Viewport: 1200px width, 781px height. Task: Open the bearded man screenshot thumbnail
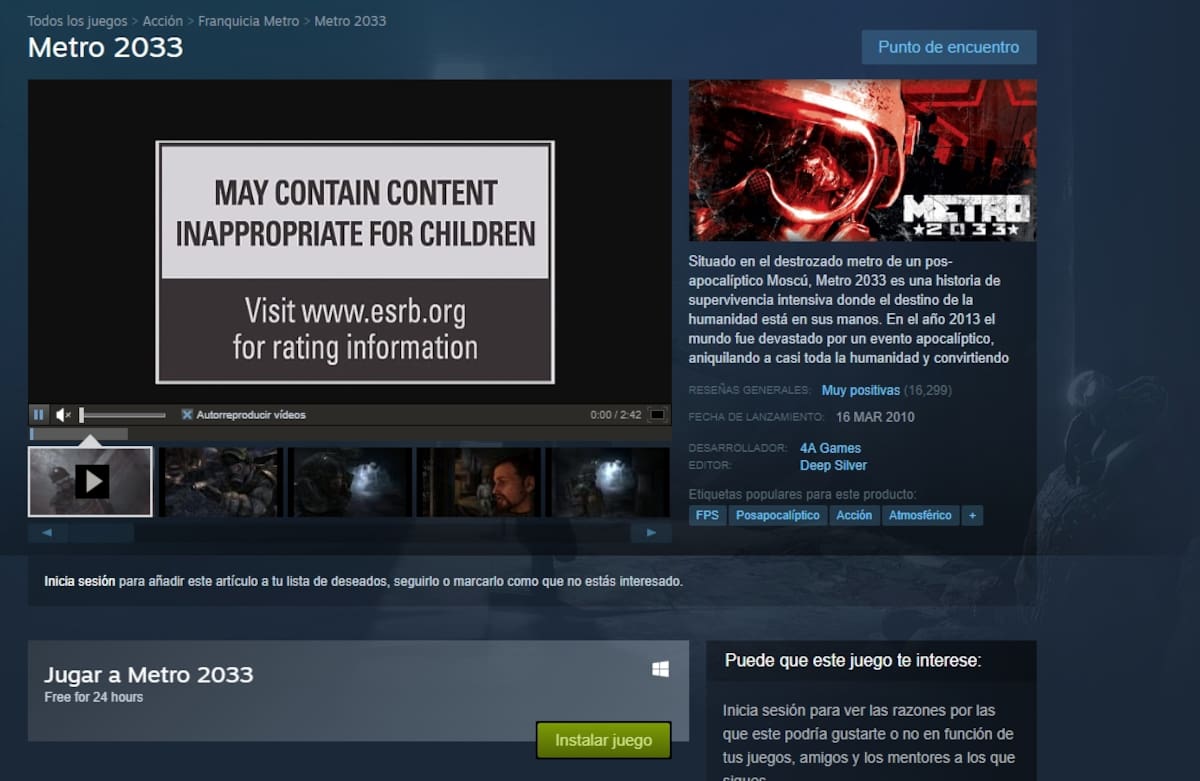click(479, 482)
